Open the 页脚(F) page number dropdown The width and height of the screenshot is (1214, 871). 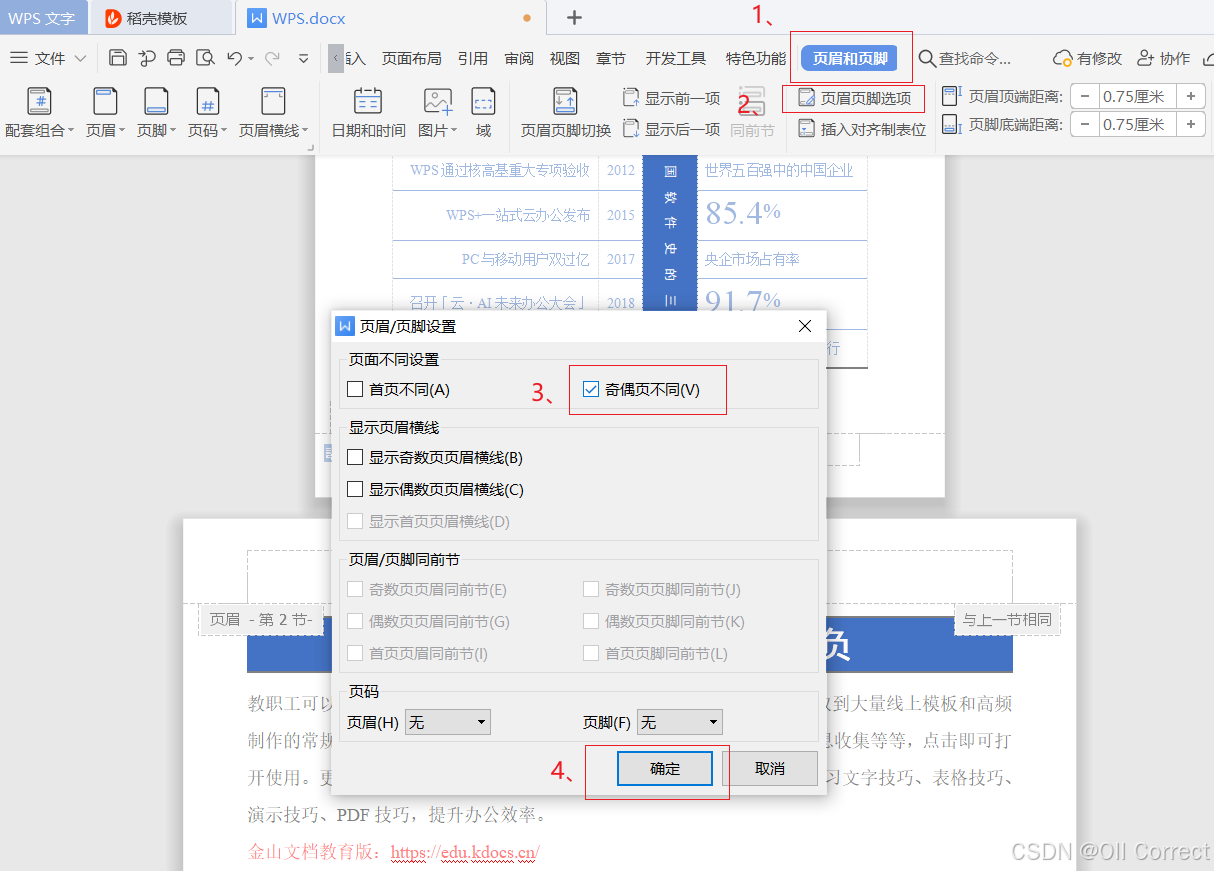[x=679, y=722]
